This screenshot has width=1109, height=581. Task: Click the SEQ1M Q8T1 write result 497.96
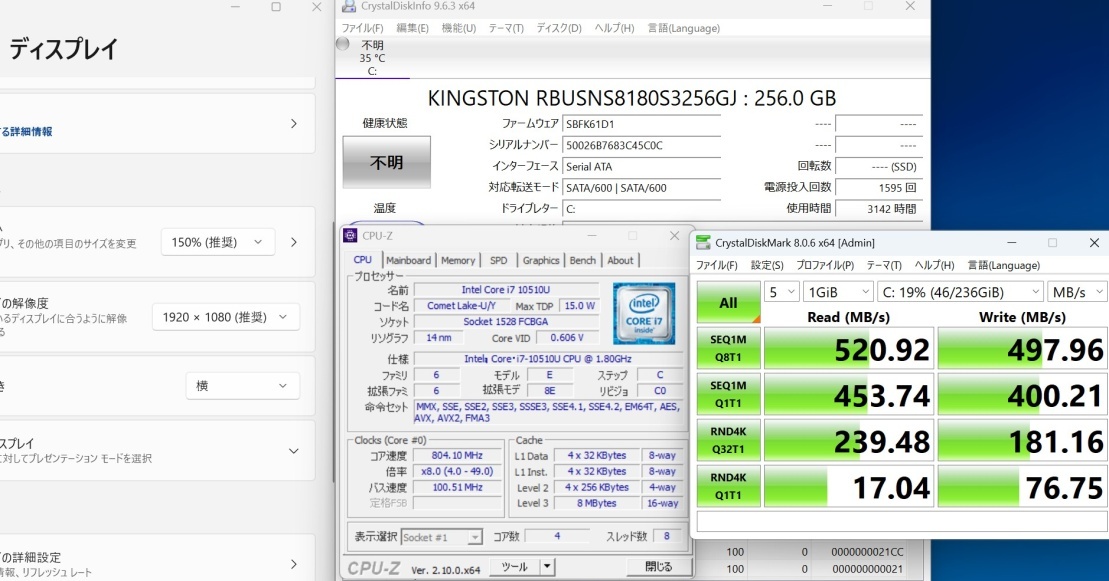[x=1023, y=349]
